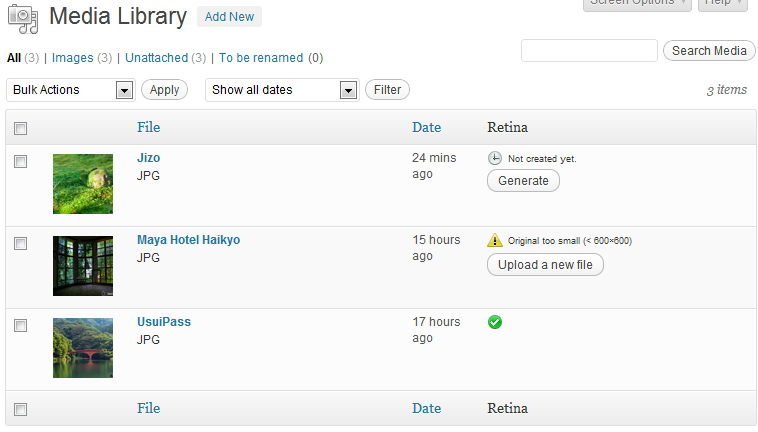Open the Jizo image thumbnail
This screenshot has width=758, height=432.
click(x=83, y=184)
